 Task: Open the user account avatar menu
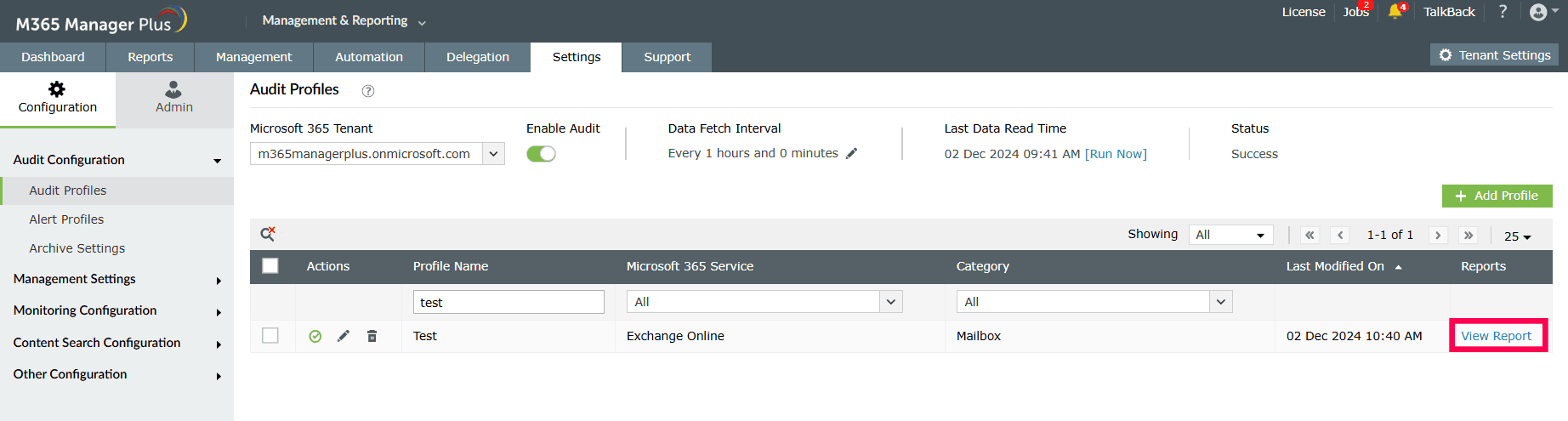point(1538,12)
